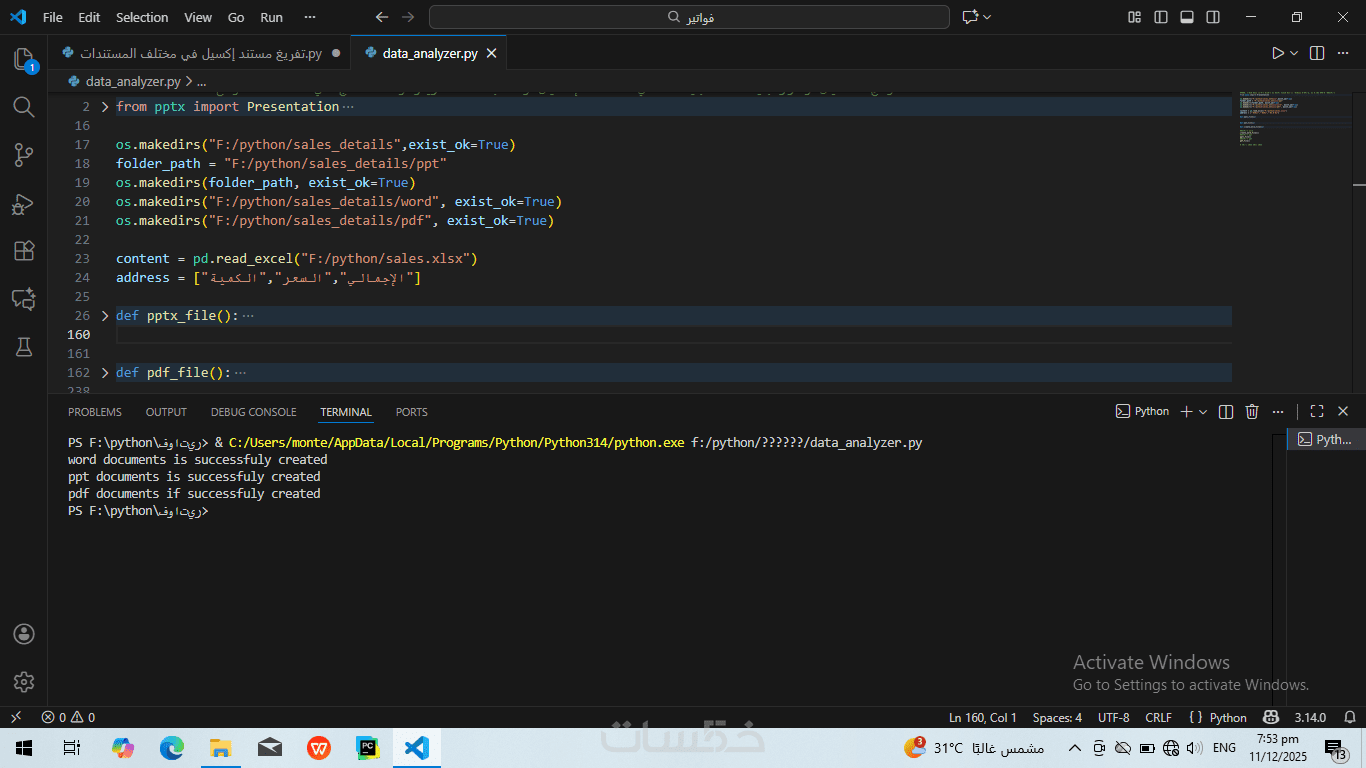Open the Explorer view in activity bar
This screenshot has width=1366, height=768.
click(24, 59)
